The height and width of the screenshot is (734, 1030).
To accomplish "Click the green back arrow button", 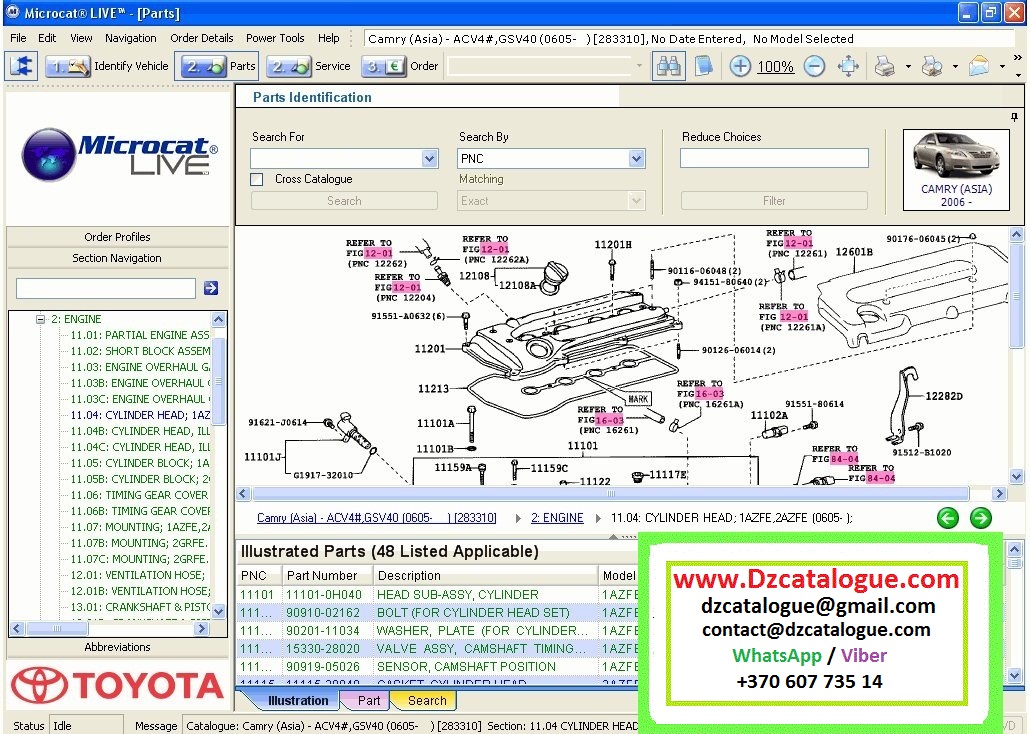I will [947, 518].
